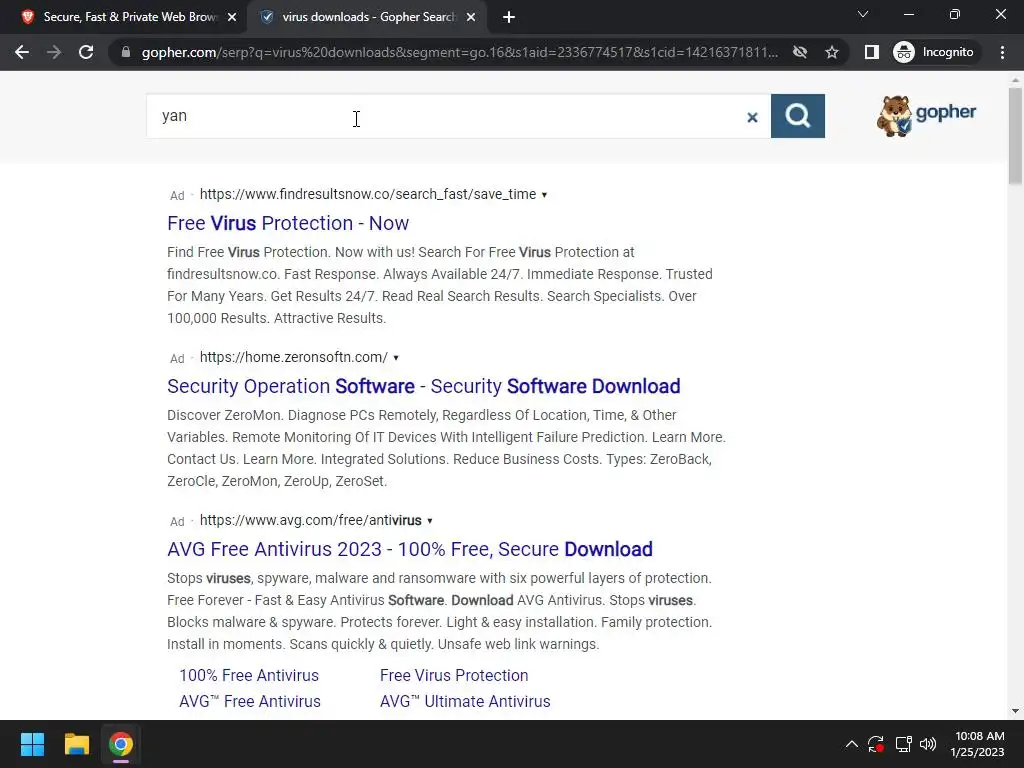Submit search with the magnifier button

(797, 116)
